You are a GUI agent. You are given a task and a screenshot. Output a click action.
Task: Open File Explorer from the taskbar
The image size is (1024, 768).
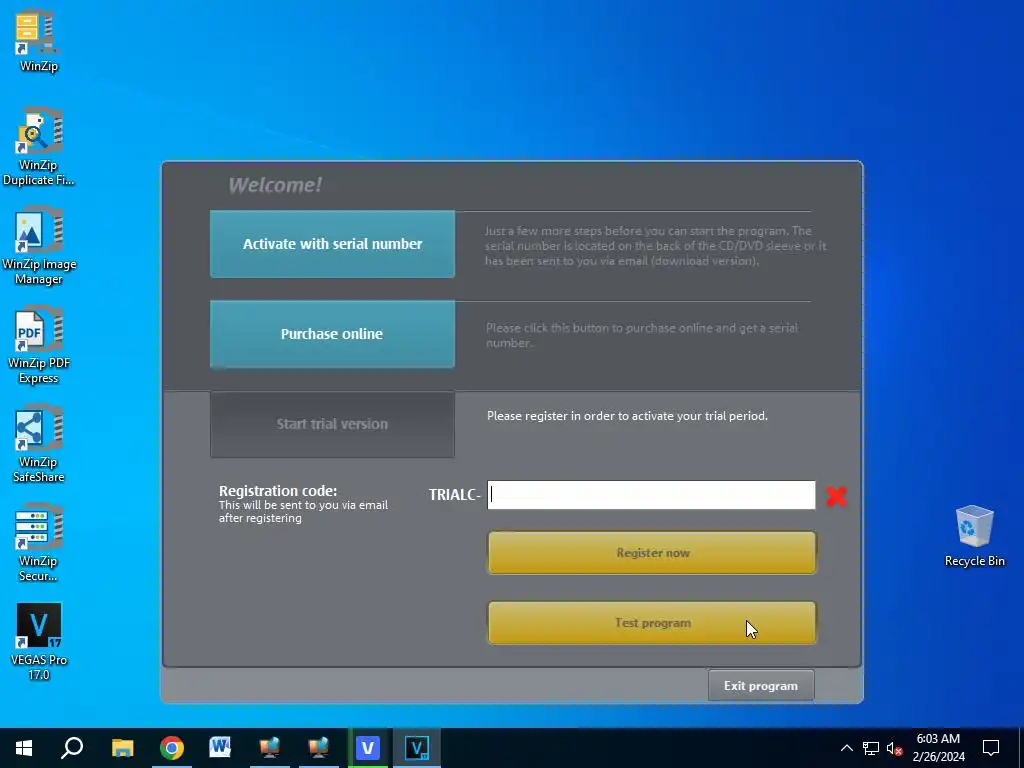tap(122, 748)
